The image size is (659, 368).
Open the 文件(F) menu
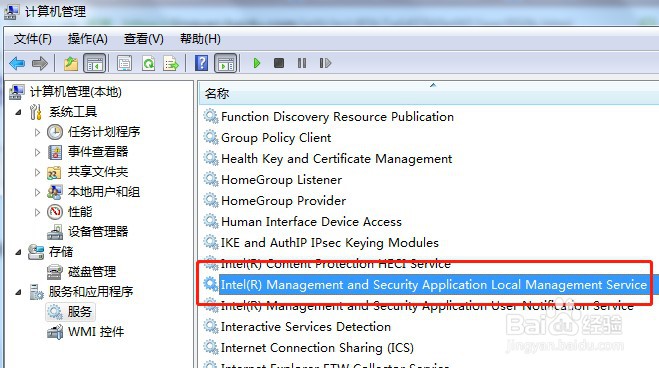[33, 39]
